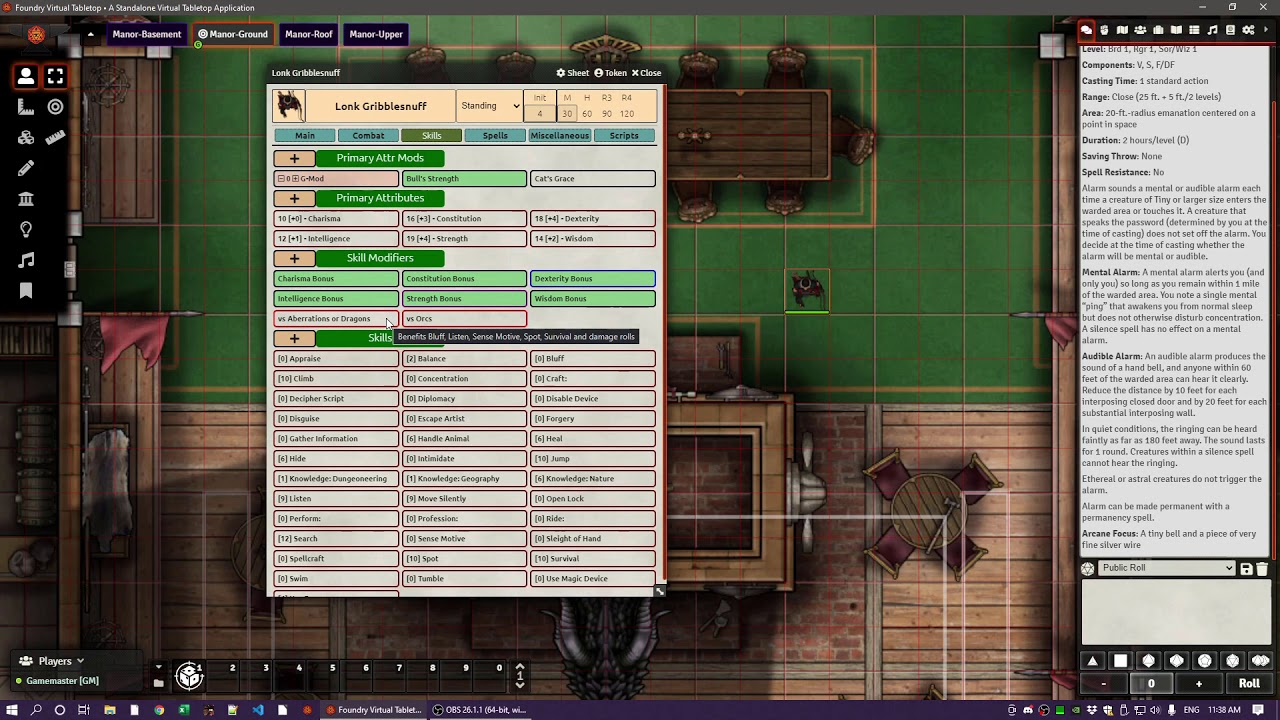Switch to the Combat tab
Image resolution: width=1280 pixels, height=720 pixels.
click(368, 136)
